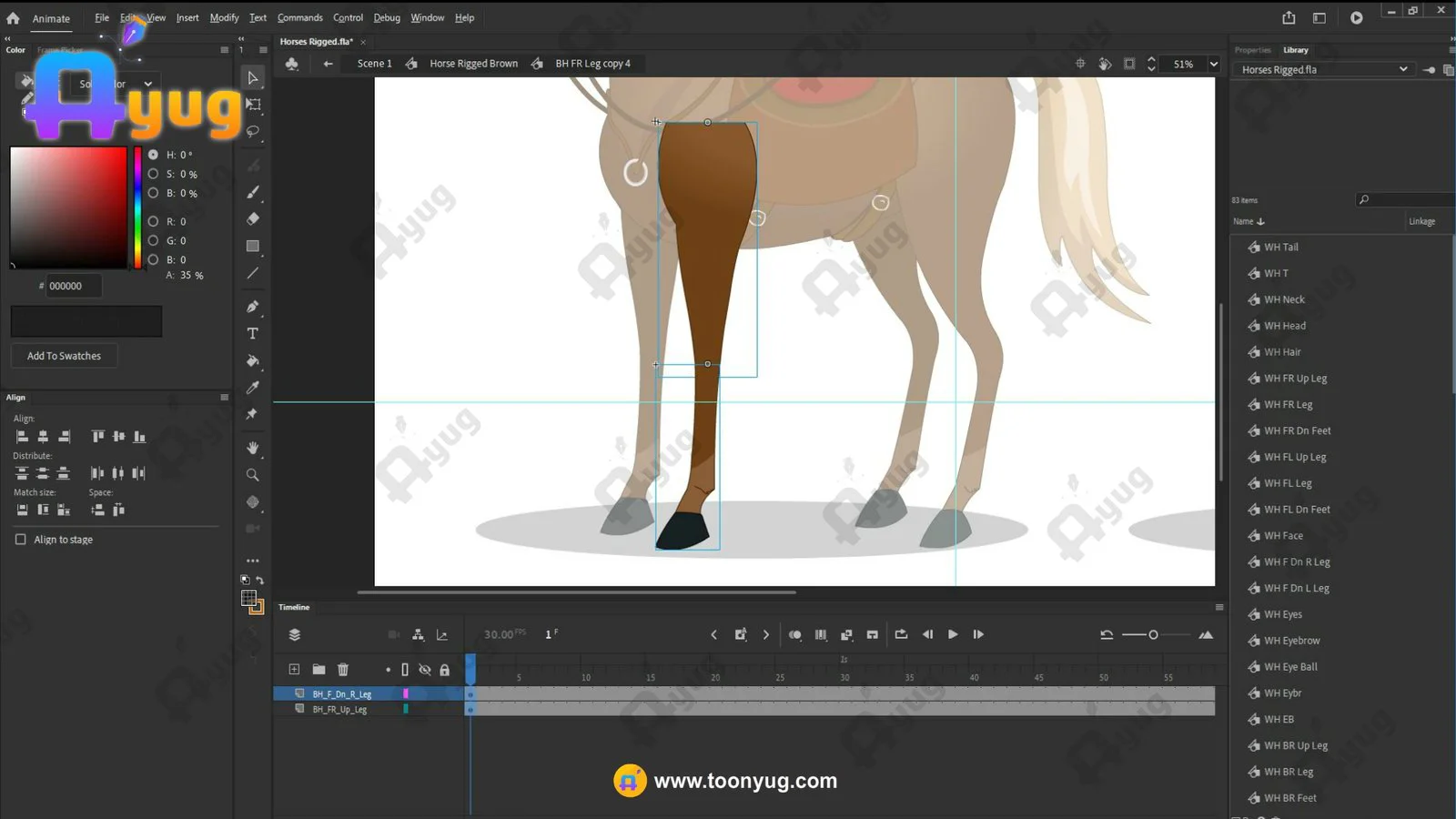The height and width of the screenshot is (819, 1456).
Task: Enable the Align to stage checkbox
Action: (x=21, y=540)
